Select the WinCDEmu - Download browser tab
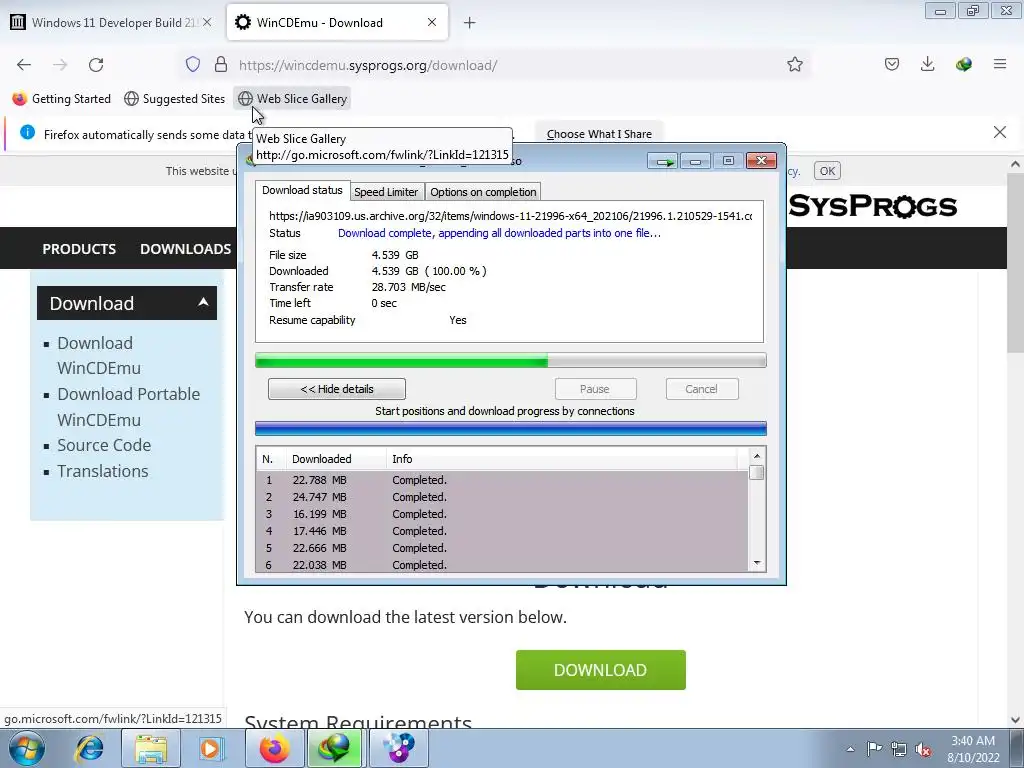Image resolution: width=1024 pixels, height=768 pixels. coord(337,22)
